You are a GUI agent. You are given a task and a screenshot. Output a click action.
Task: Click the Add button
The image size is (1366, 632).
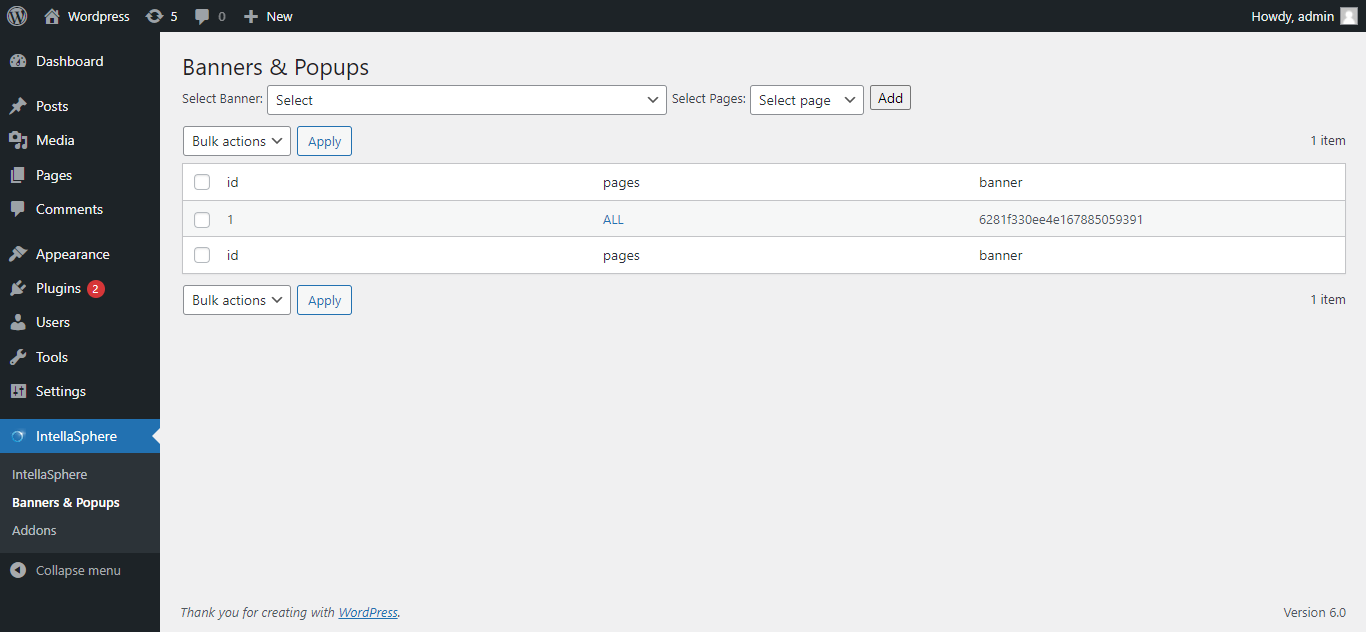890,98
